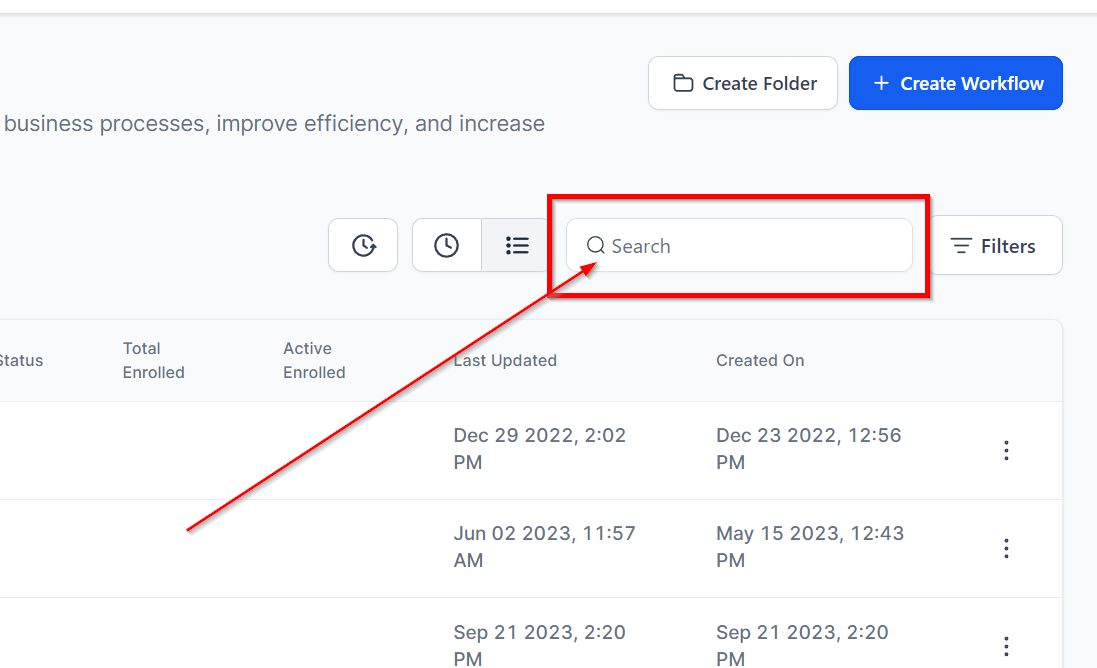Click the folder icon on Create Folder
The image size is (1097, 668).
[x=683, y=83]
